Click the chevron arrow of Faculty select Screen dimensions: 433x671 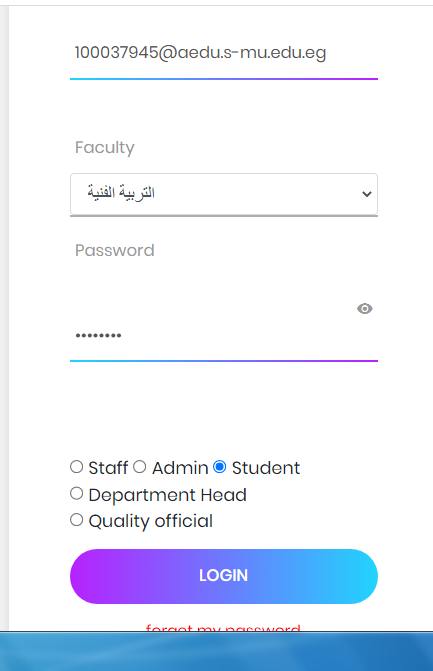(x=367, y=194)
